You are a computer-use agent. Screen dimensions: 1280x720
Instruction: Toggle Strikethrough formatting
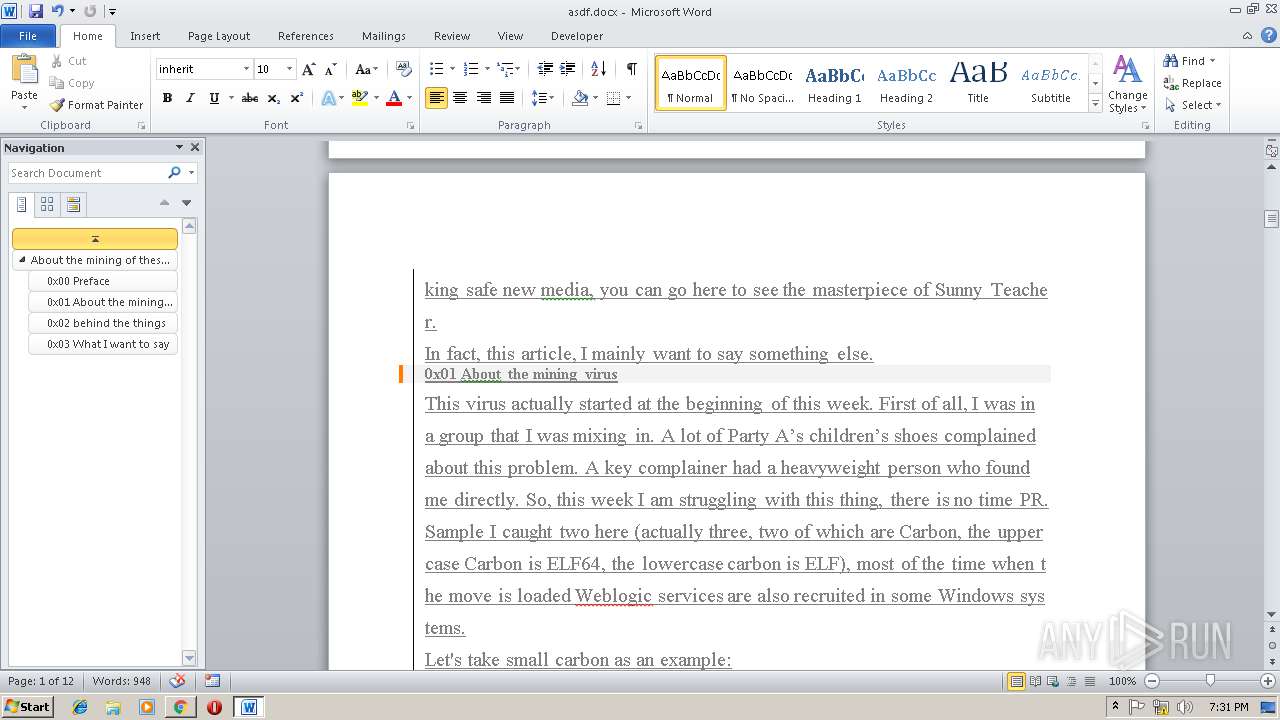point(250,98)
